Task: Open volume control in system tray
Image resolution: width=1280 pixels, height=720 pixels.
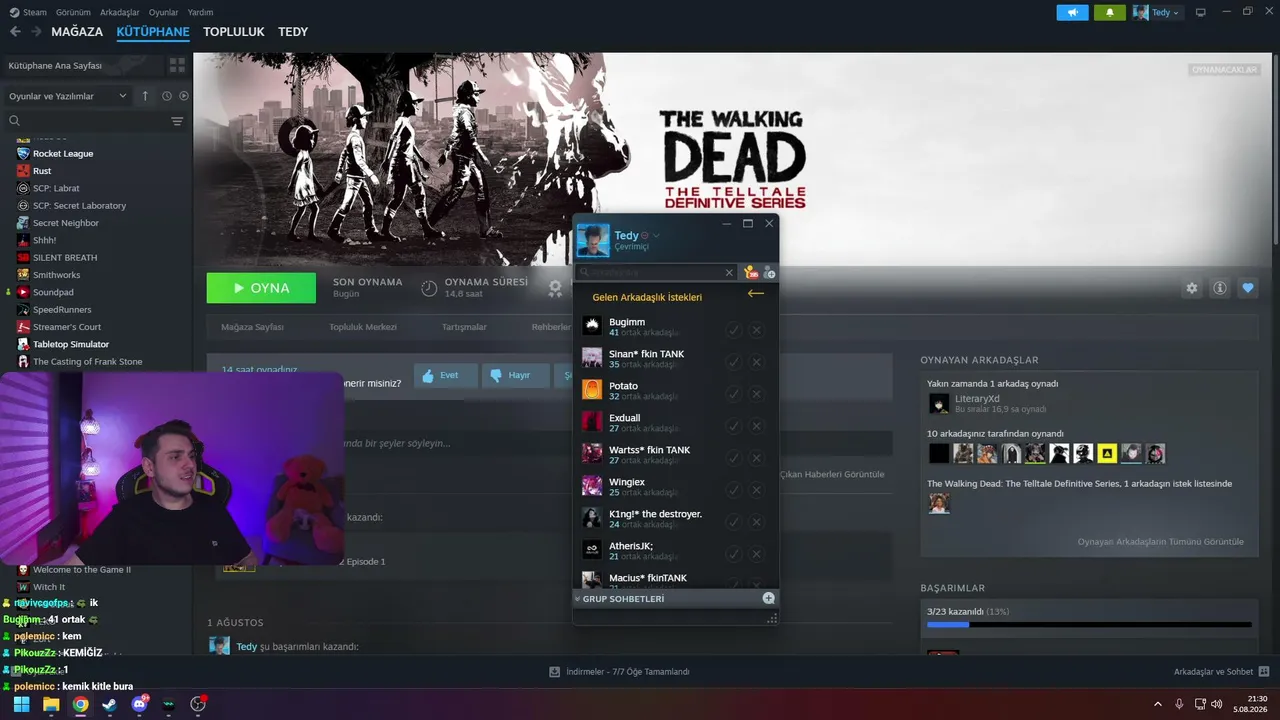Action: click(x=1217, y=704)
